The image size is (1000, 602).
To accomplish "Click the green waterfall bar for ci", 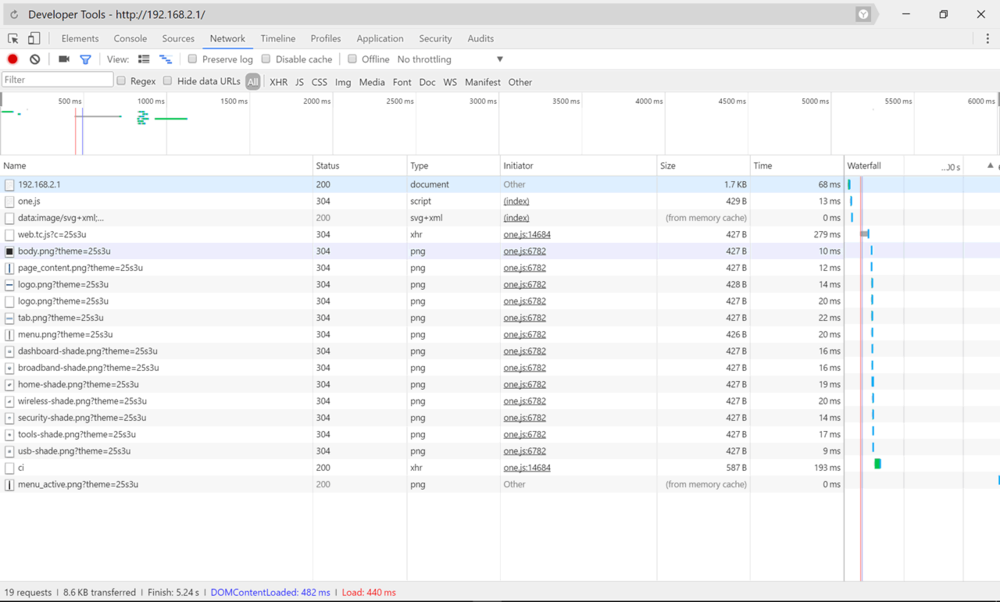I will (x=878, y=464).
